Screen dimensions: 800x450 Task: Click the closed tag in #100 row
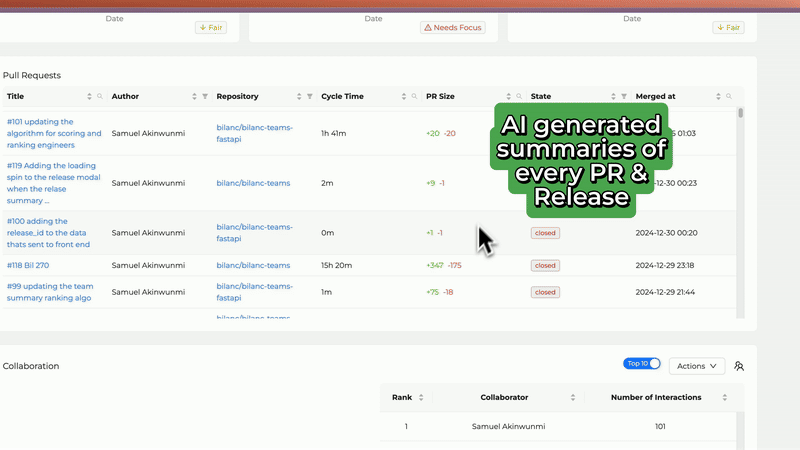(545, 233)
